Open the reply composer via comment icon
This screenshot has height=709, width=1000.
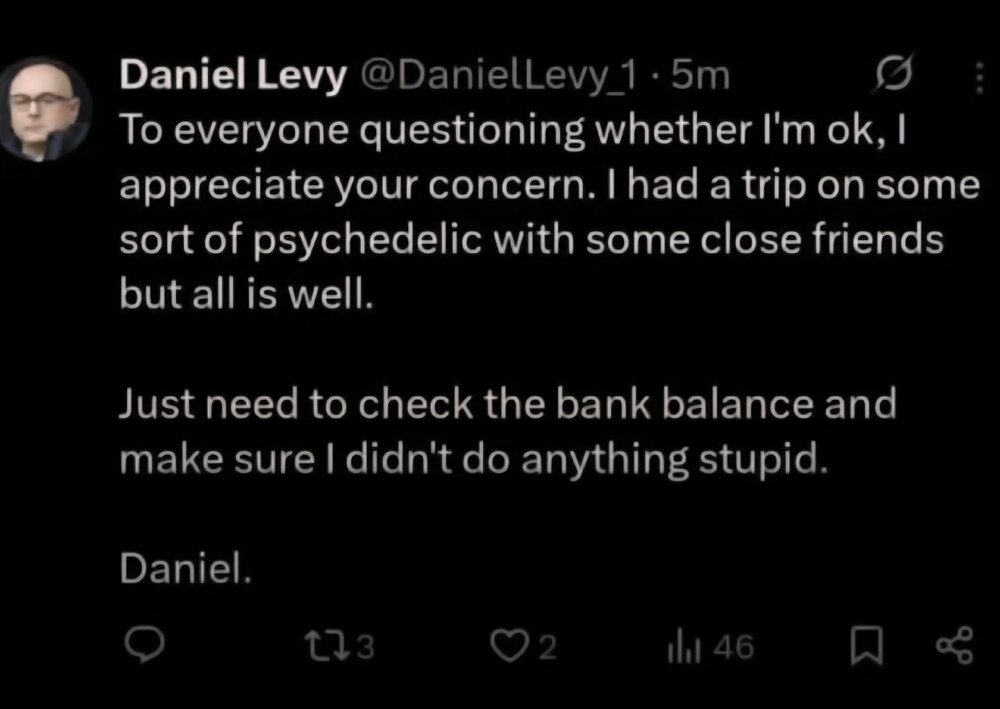coord(146,646)
